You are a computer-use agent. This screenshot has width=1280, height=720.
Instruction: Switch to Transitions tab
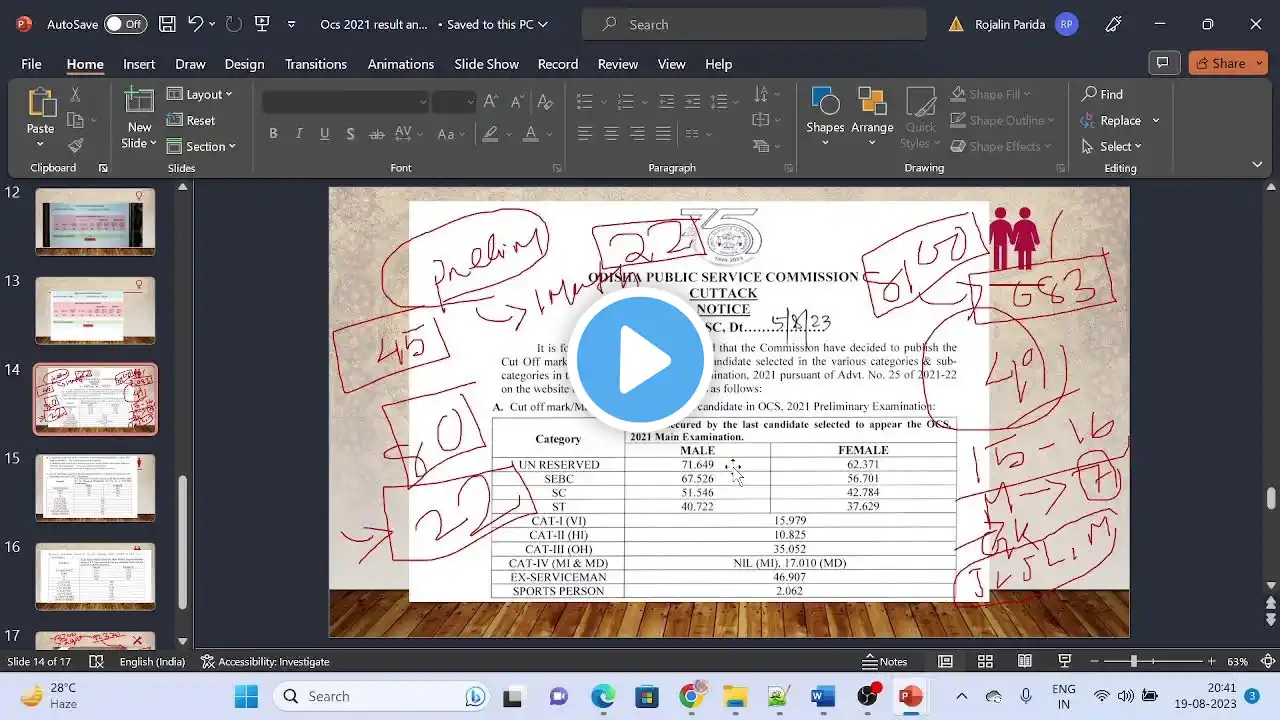coord(316,64)
